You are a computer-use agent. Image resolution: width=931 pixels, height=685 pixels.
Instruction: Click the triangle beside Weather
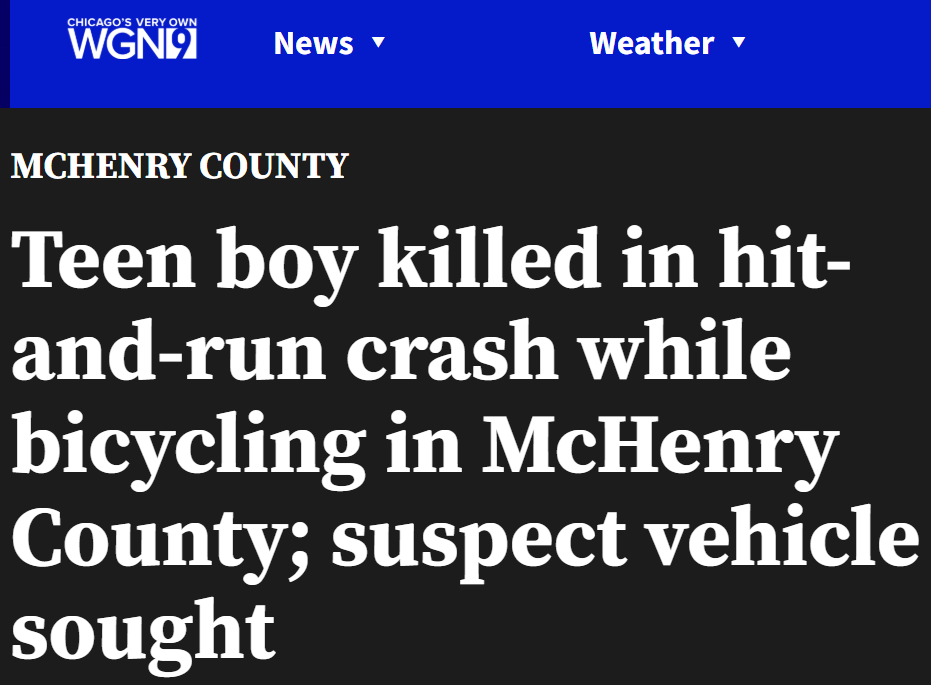[x=739, y=42]
